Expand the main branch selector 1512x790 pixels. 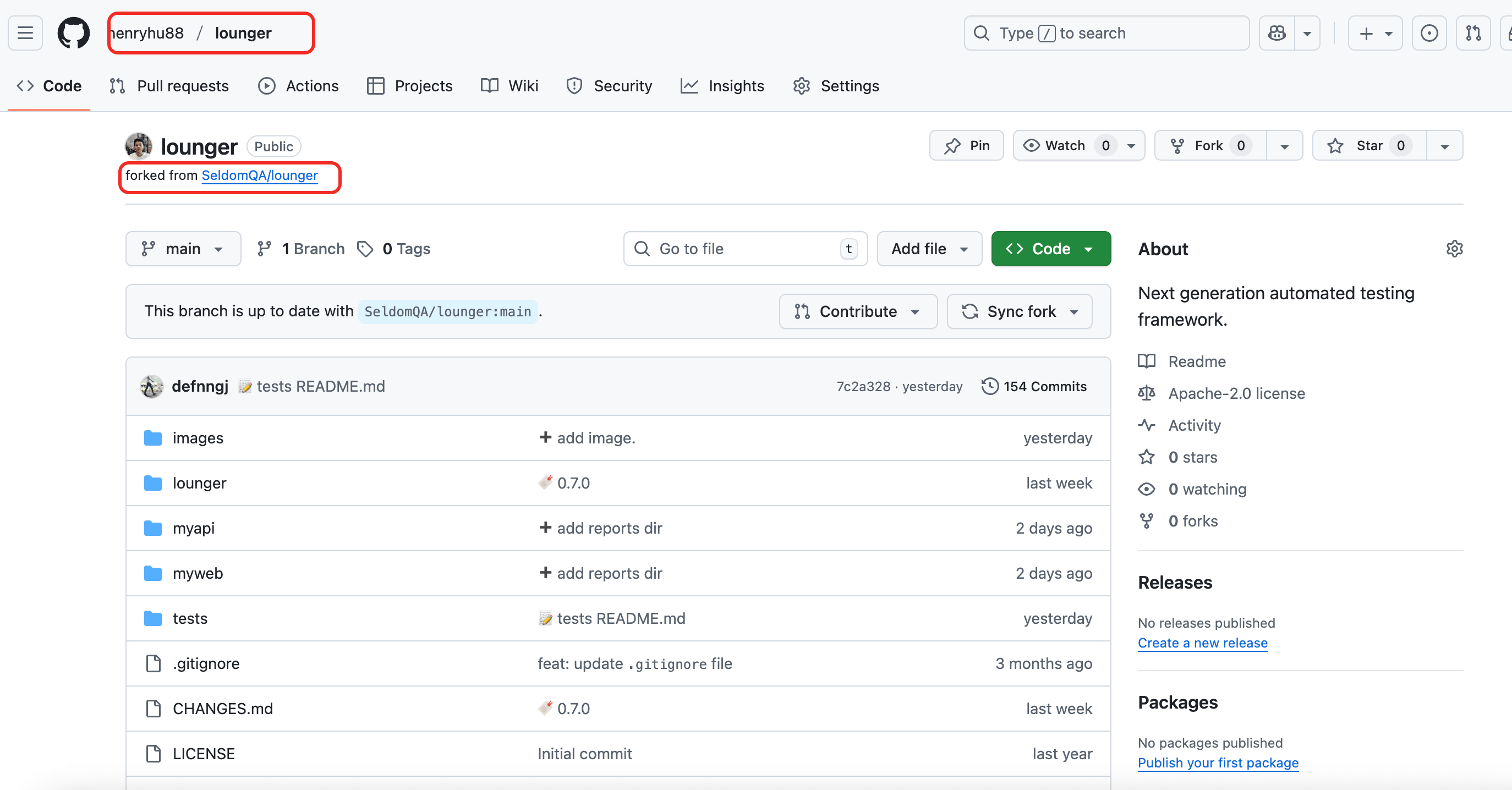coord(183,249)
